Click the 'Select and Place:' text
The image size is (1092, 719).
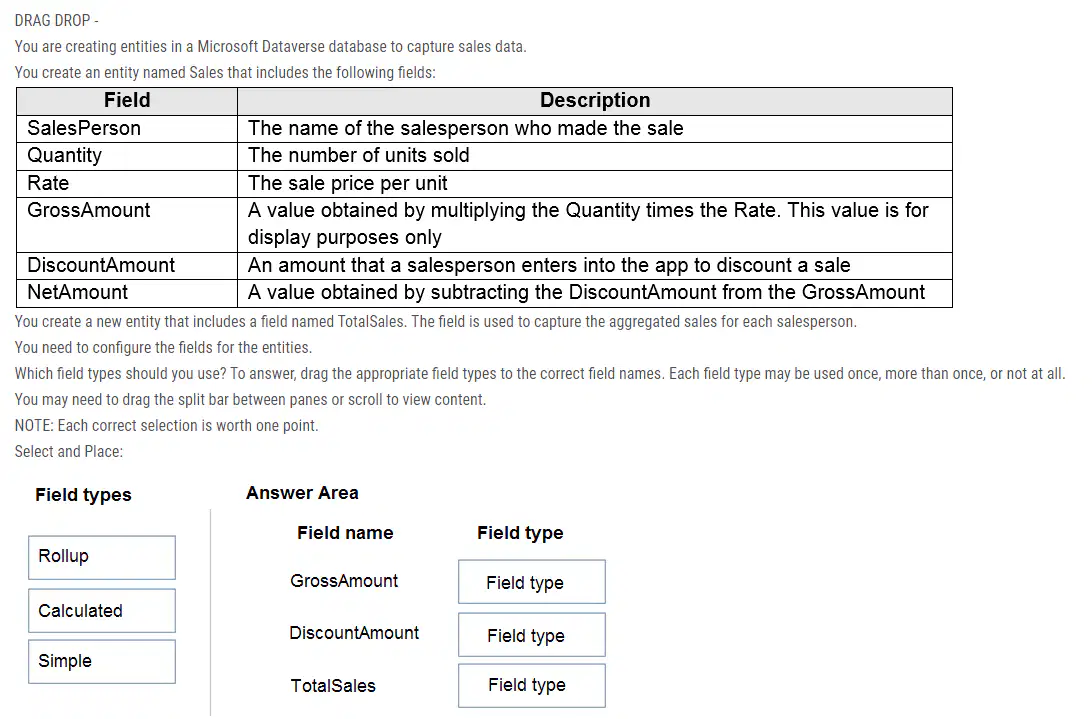69,451
